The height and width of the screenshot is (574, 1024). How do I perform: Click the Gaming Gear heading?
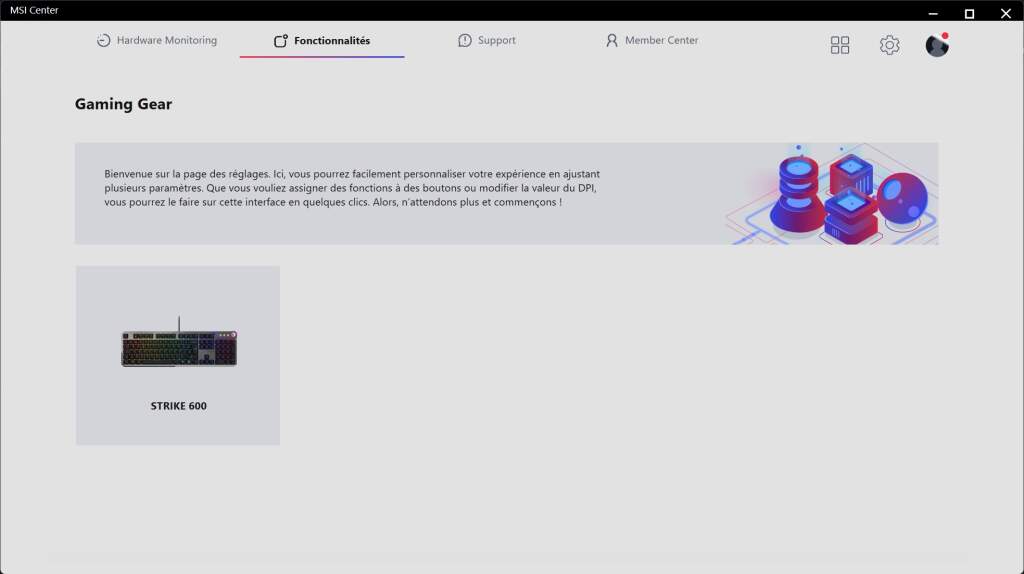click(123, 104)
